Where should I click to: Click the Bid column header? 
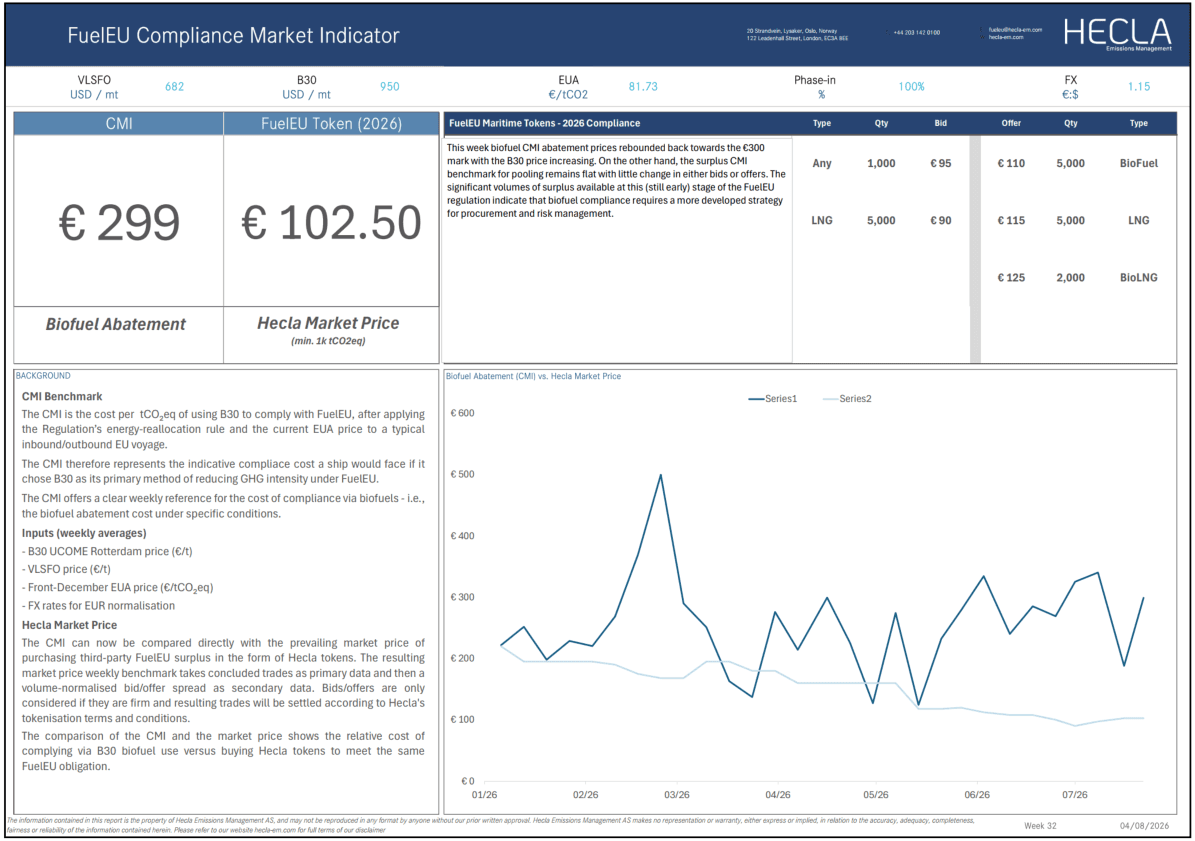[940, 123]
